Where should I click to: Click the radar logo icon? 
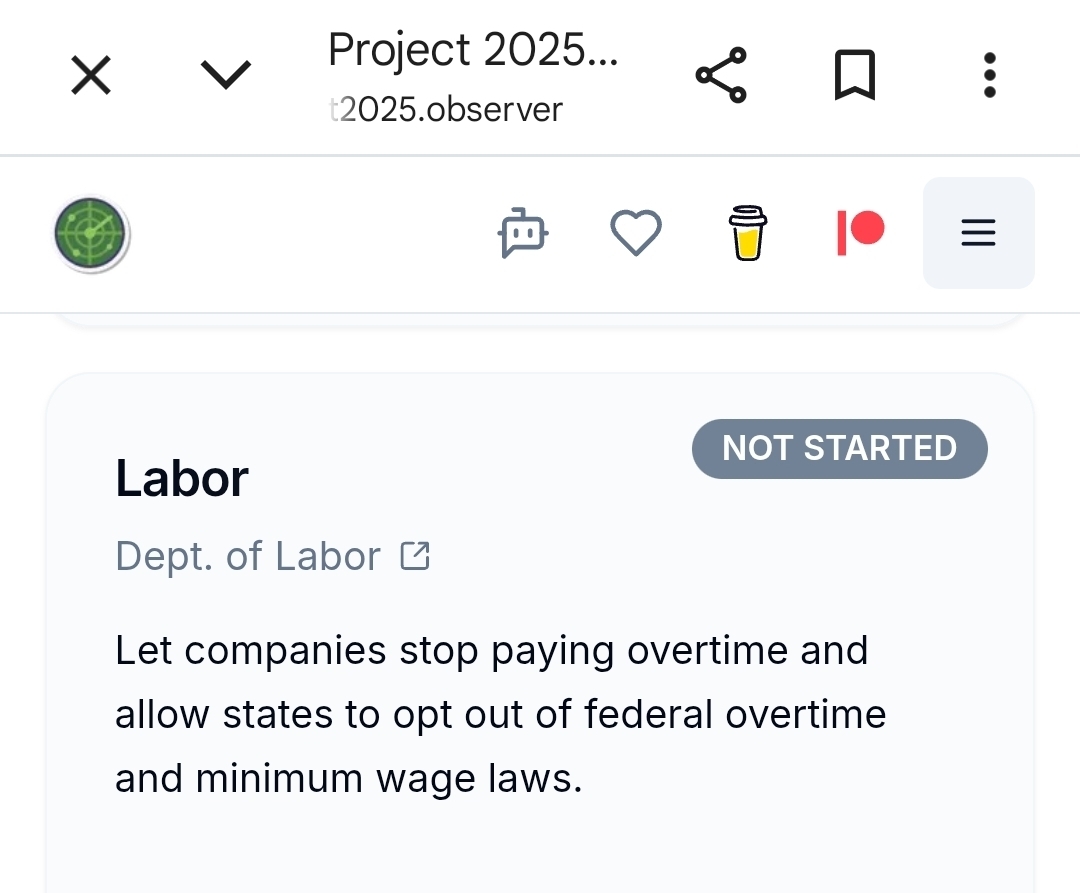(x=91, y=234)
